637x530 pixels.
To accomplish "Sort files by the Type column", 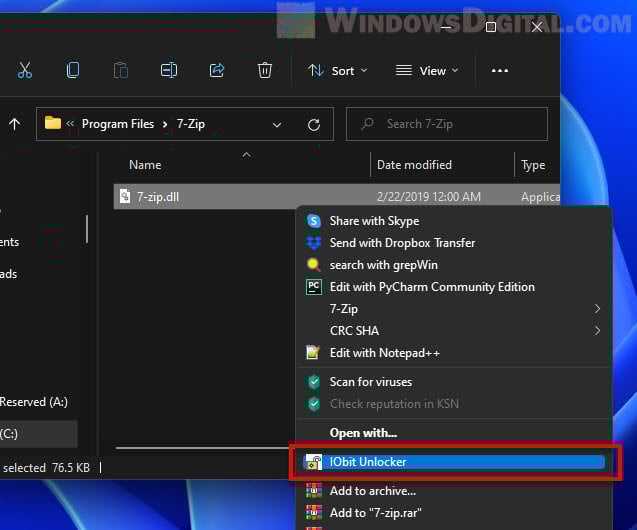I will tap(533, 165).
